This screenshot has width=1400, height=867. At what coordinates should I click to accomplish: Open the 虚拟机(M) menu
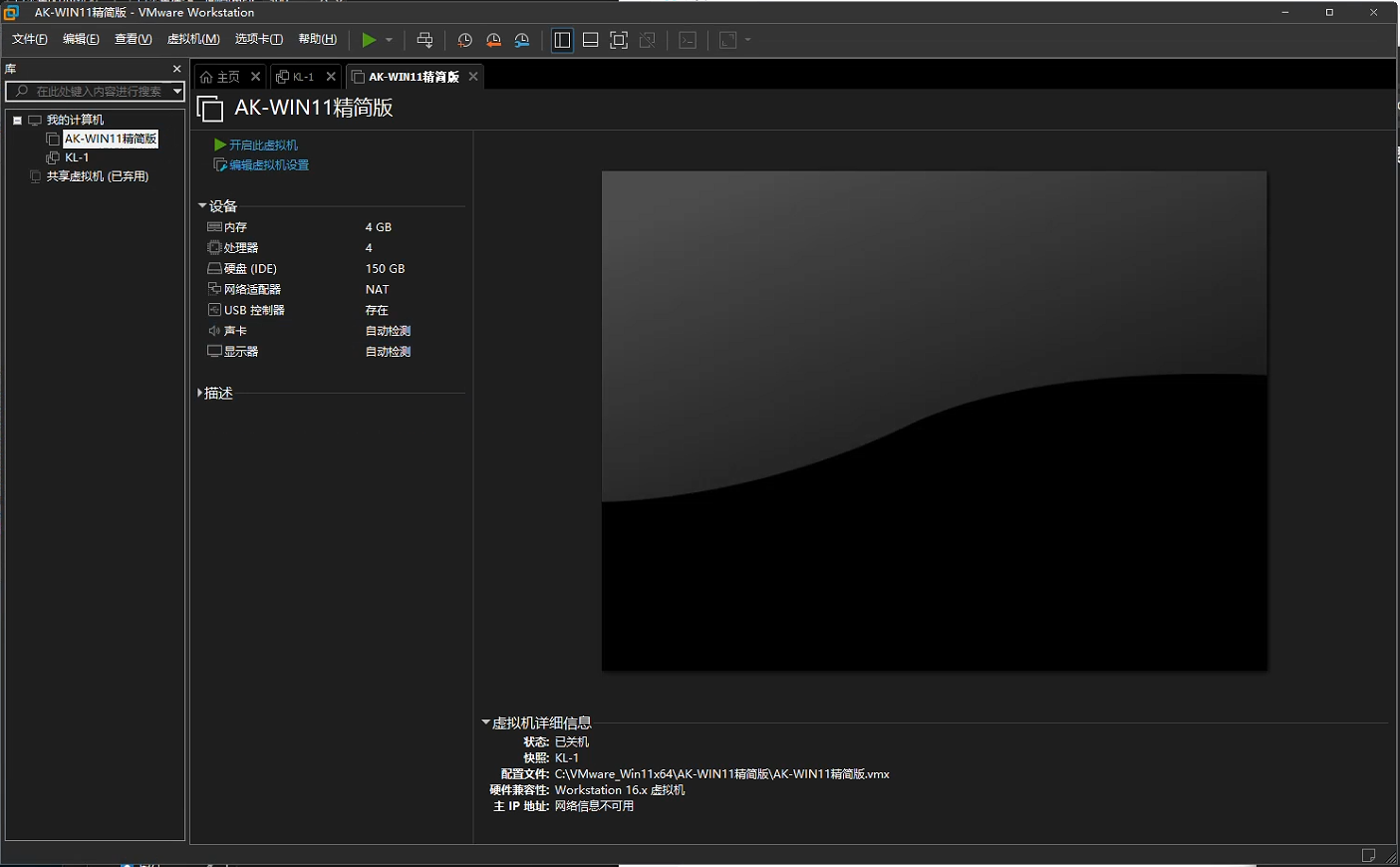coord(193,39)
